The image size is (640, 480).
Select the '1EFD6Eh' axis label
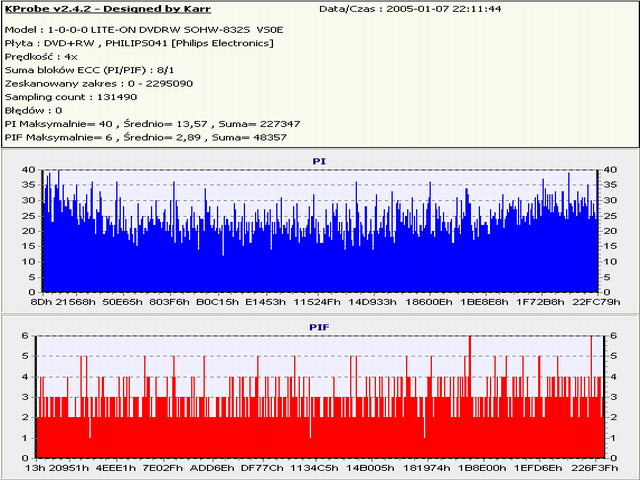(538, 468)
